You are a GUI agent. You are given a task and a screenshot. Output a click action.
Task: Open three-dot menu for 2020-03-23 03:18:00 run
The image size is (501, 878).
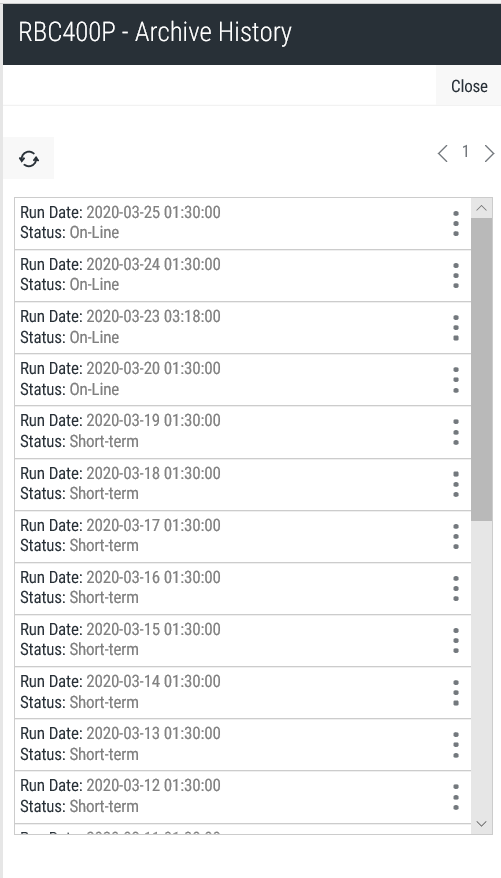click(x=456, y=328)
